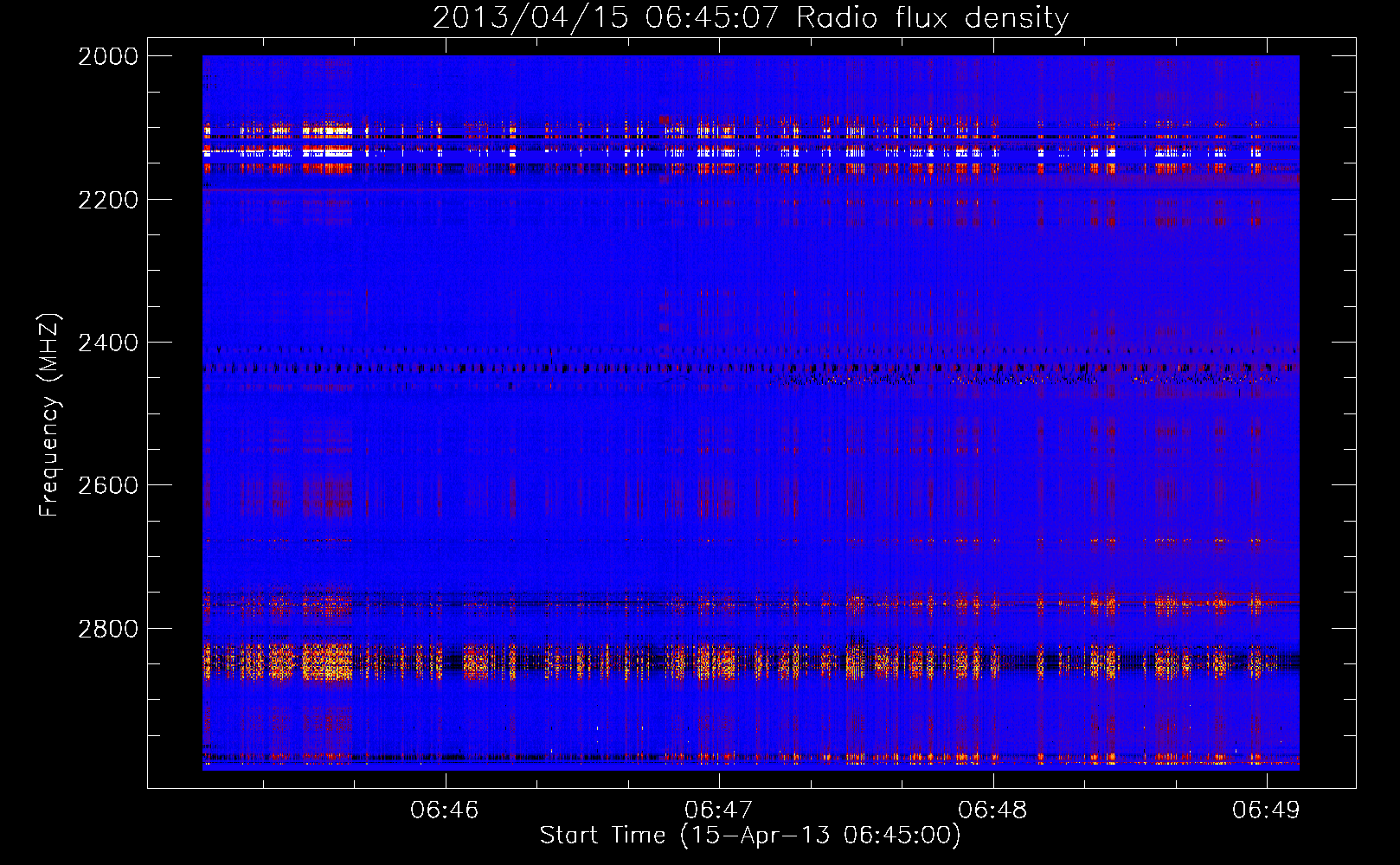Click the 06:48 time tick label
The height and width of the screenshot is (865, 1400).
993,810
